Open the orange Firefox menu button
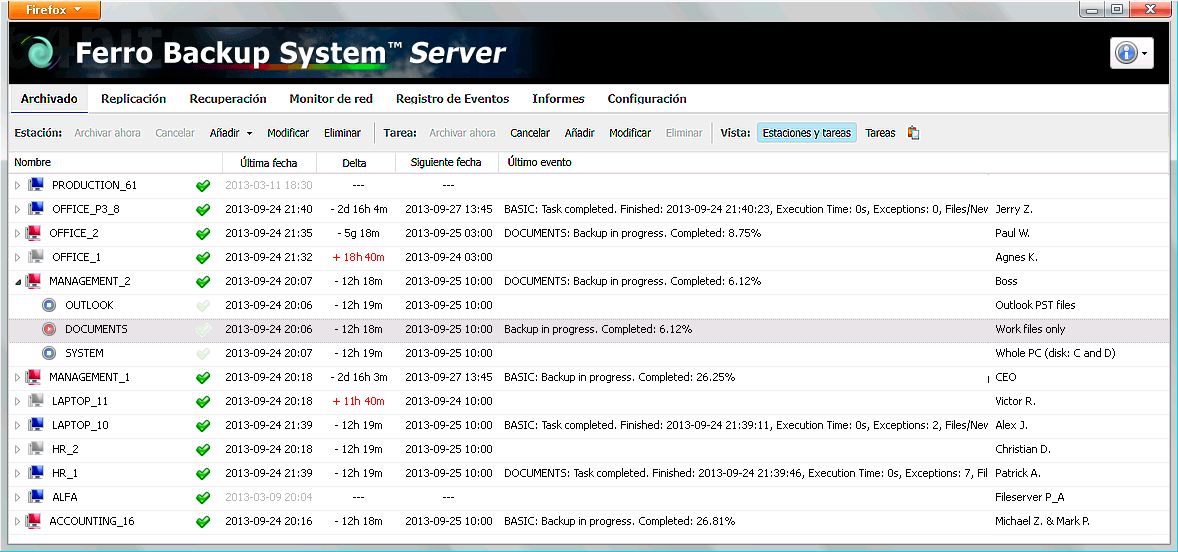The width and height of the screenshot is (1178, 552). click(50, 10)
